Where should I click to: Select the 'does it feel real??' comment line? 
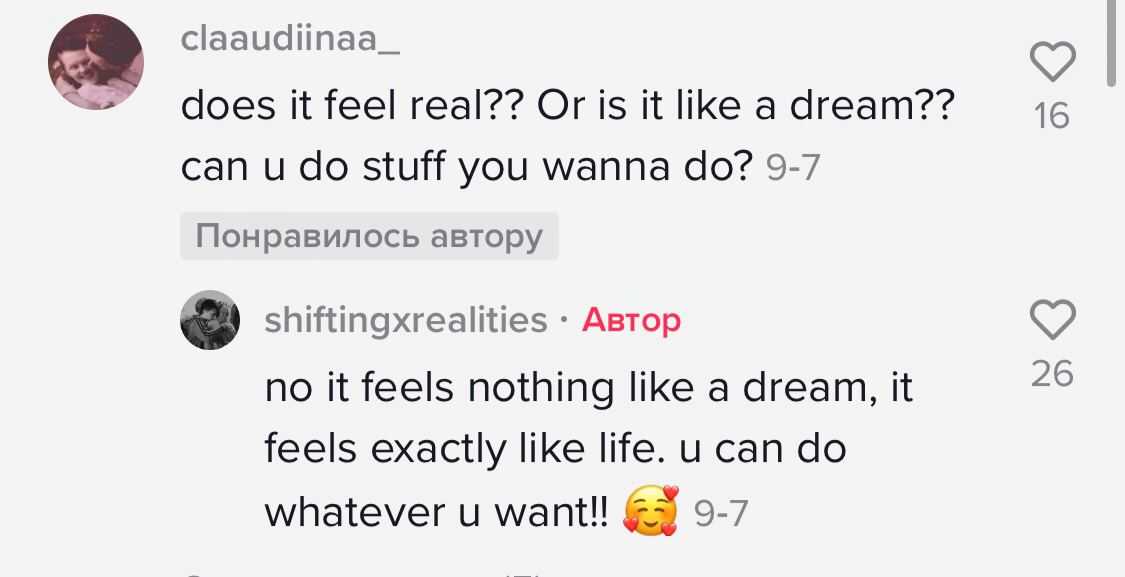pyautogui.click(x=568, y=105)
